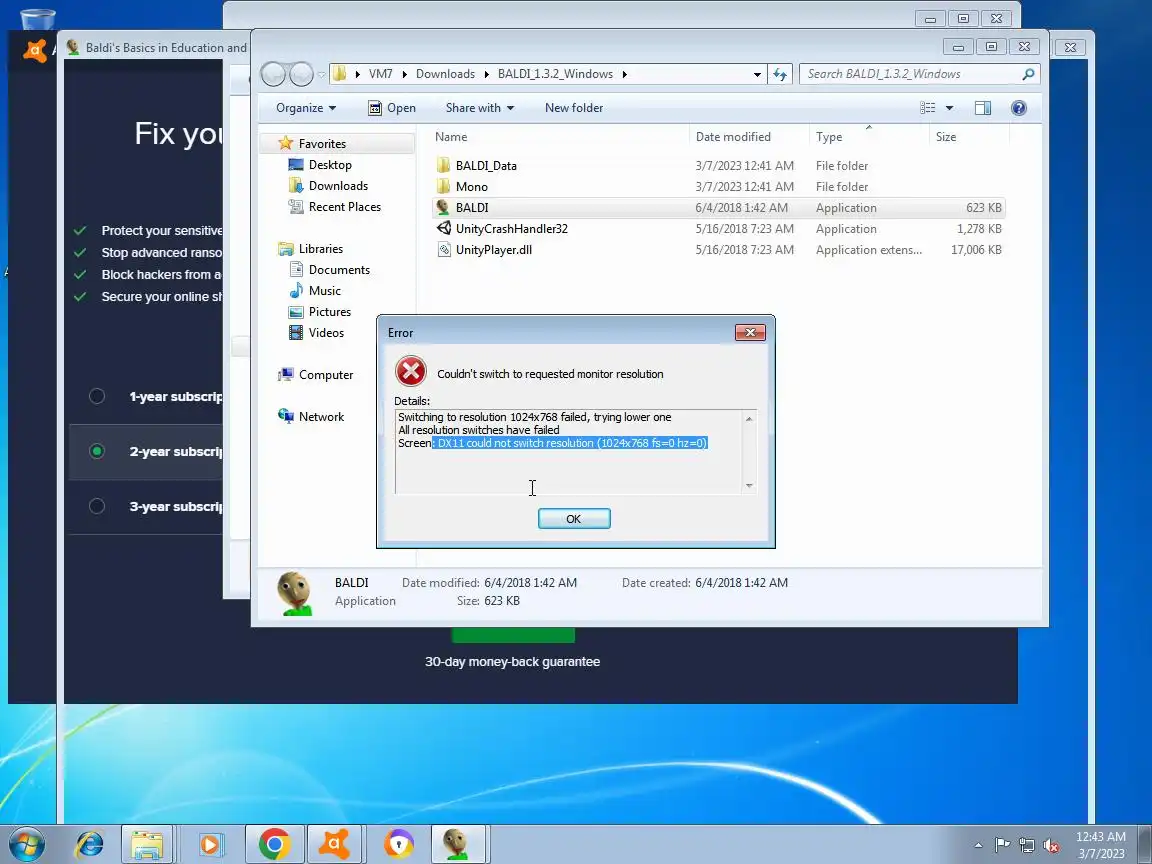This screenshot has height=864, width=1152.
Task: Select 1-year subscription radio in Avast
Action: click(x=96, y=396)
